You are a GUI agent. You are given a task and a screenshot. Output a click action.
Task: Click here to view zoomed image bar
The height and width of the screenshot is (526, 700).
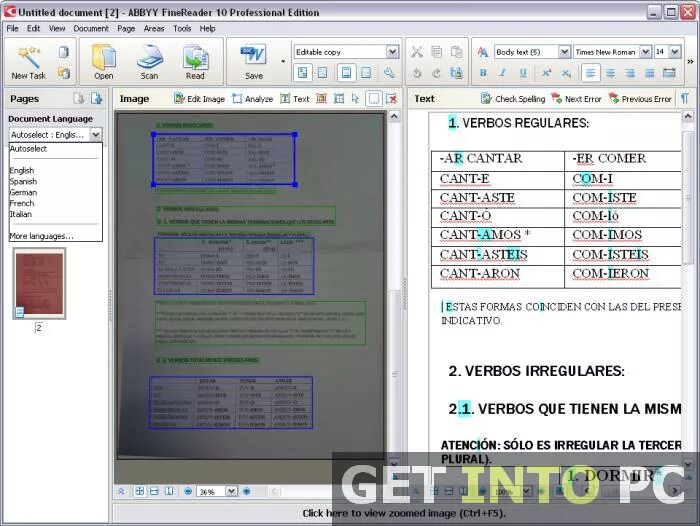tap(404, 513)
